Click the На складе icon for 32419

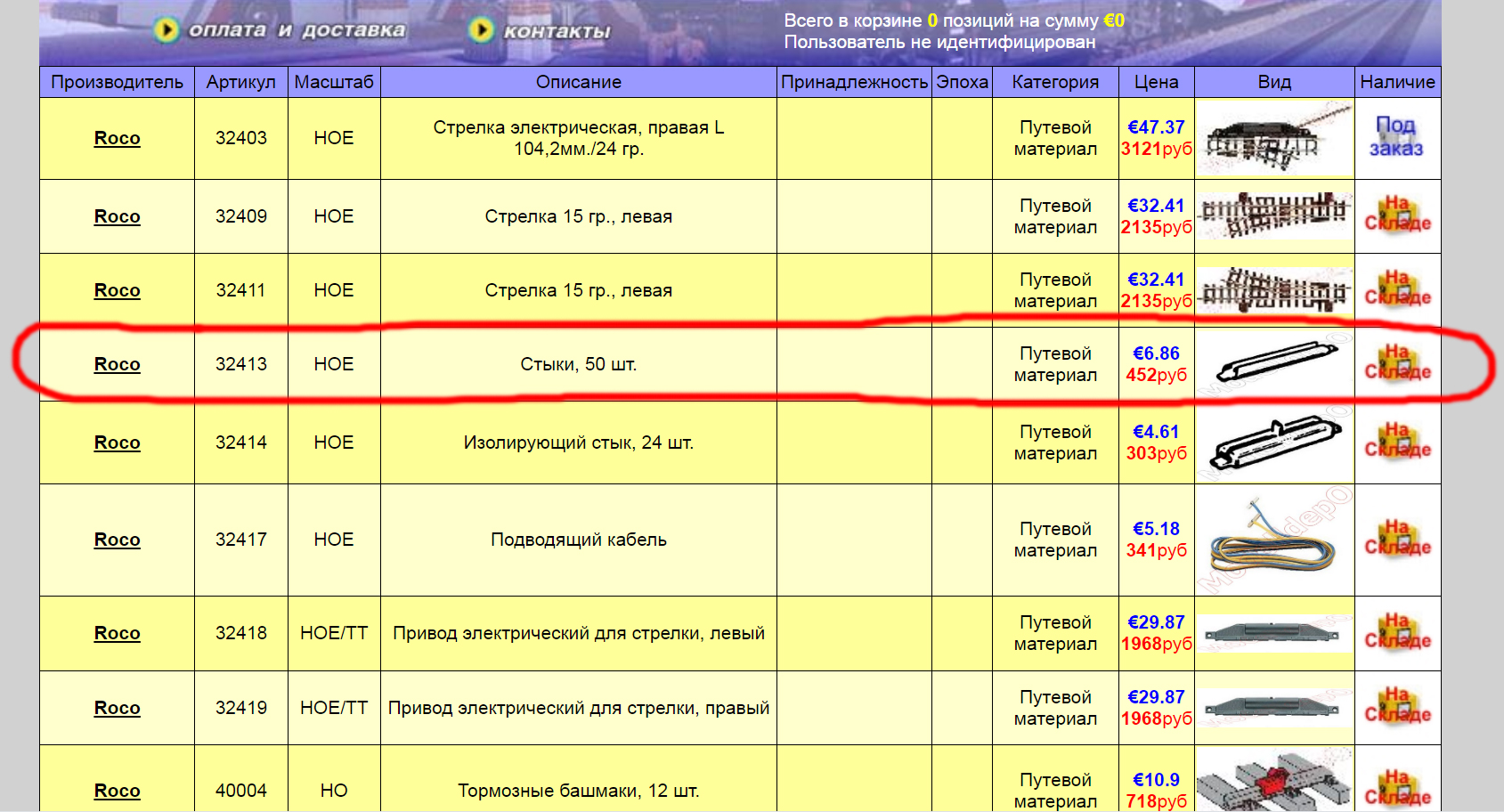1397,706
